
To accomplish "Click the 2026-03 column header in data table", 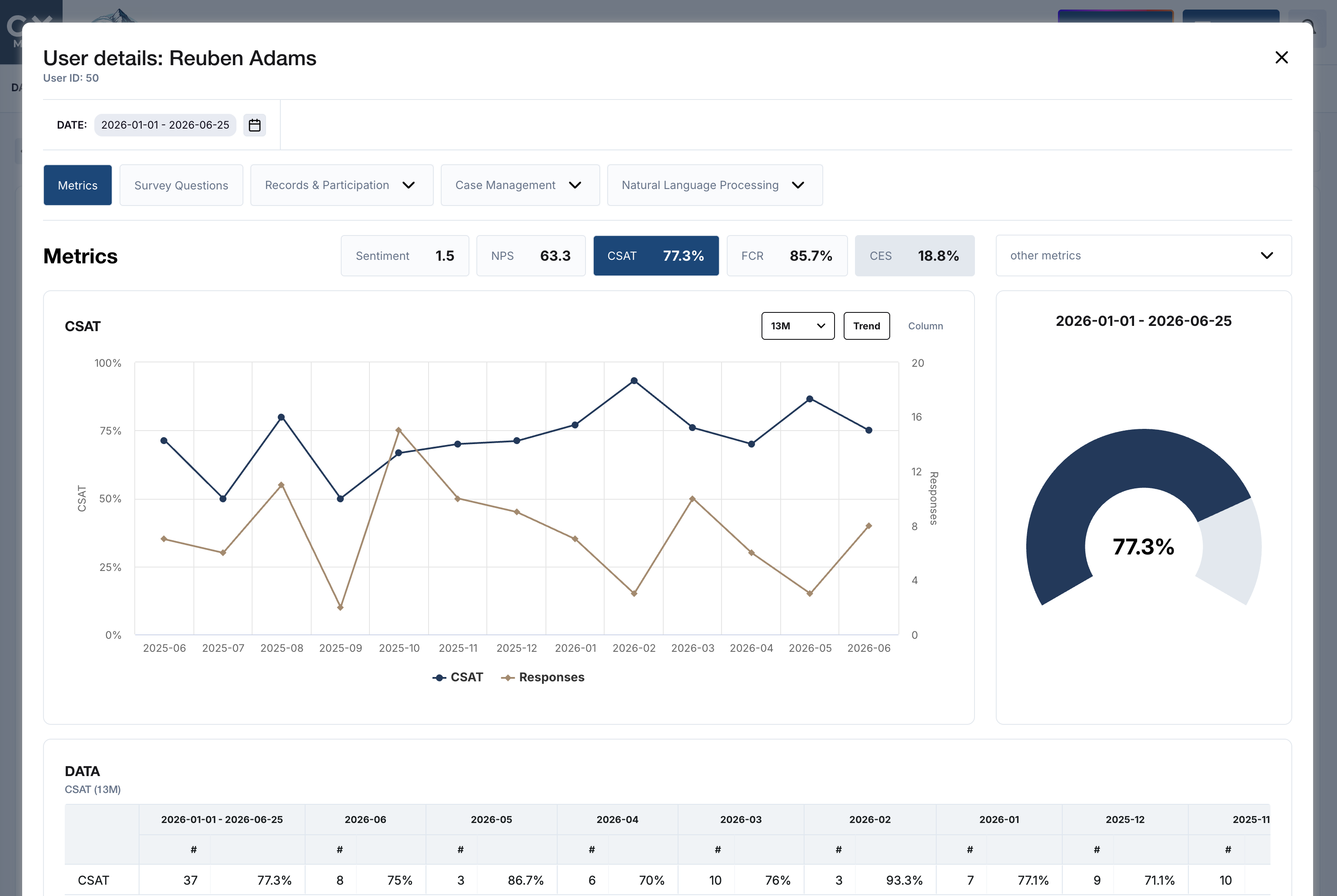I will coord(741,820).
